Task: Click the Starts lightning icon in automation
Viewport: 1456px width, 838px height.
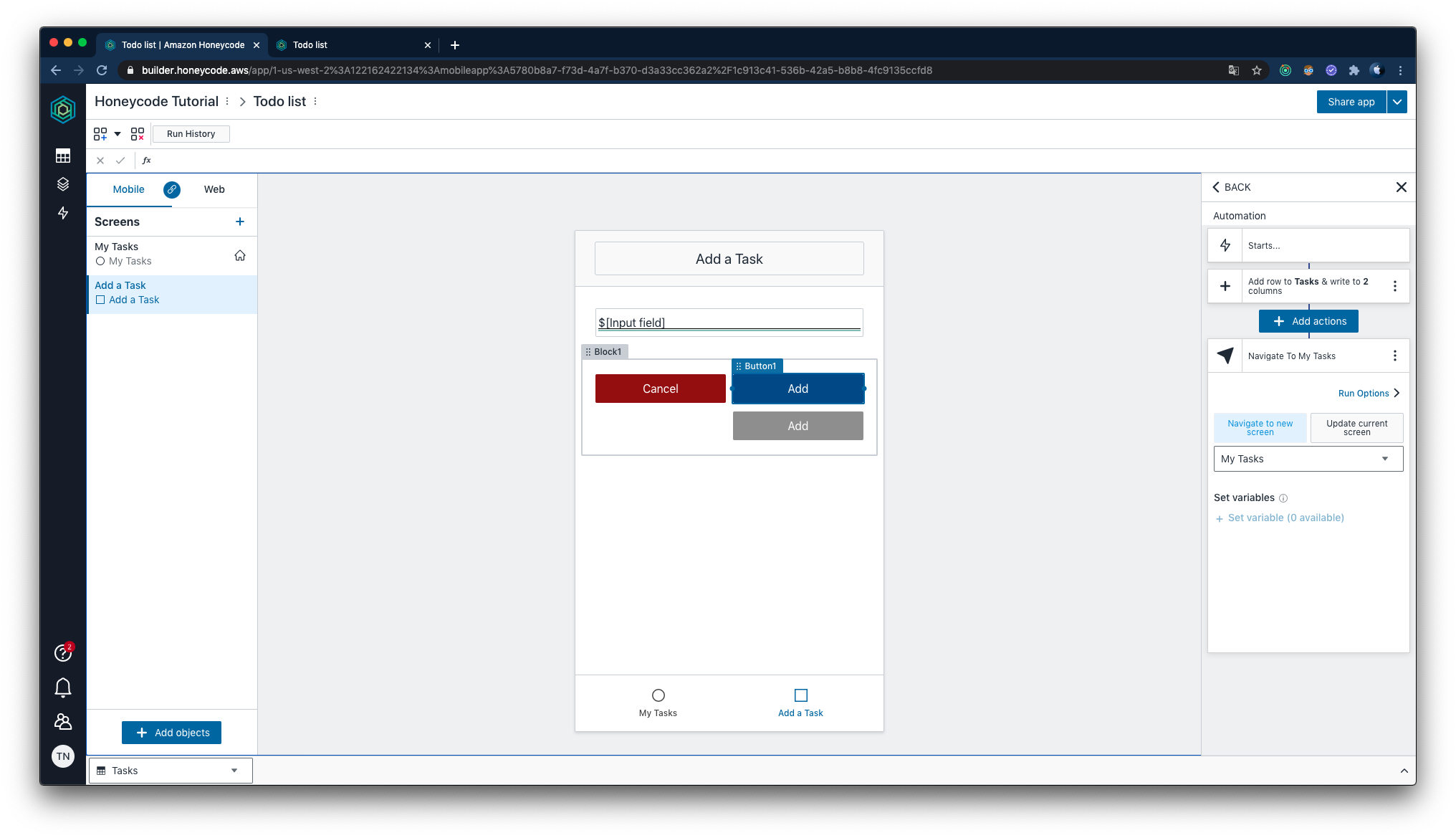Action: pos(1225,245)
